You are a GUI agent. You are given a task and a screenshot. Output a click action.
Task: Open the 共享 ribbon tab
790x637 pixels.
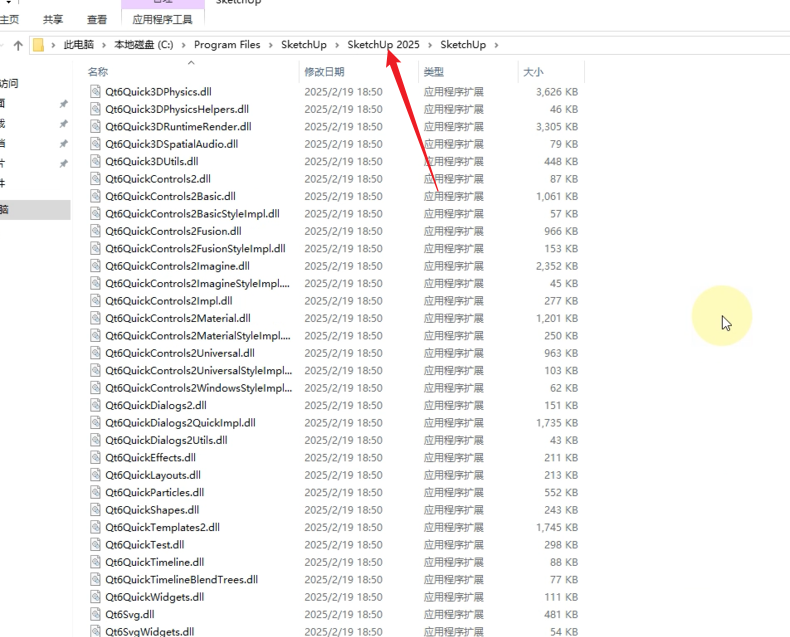[x=53, y=19]
